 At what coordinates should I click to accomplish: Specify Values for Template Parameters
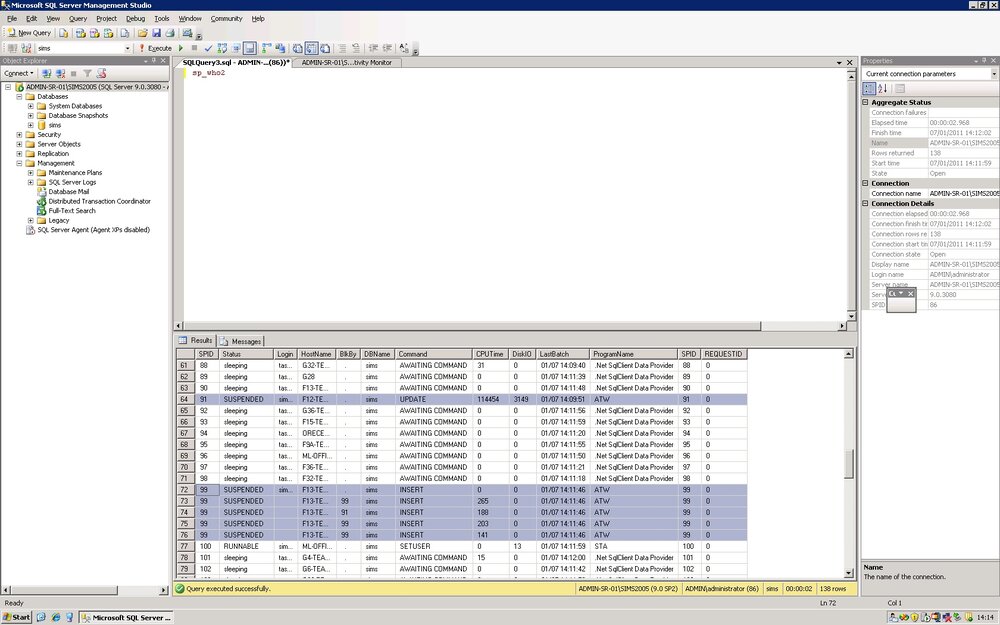coord(404,48)
